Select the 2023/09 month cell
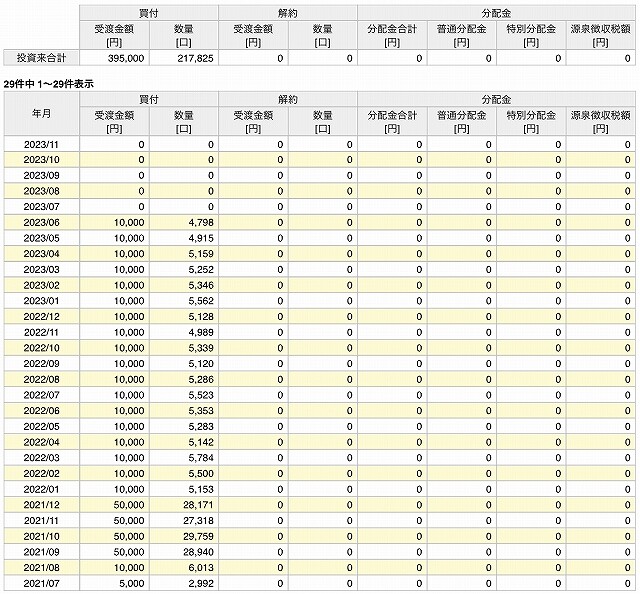 [41, 176]
